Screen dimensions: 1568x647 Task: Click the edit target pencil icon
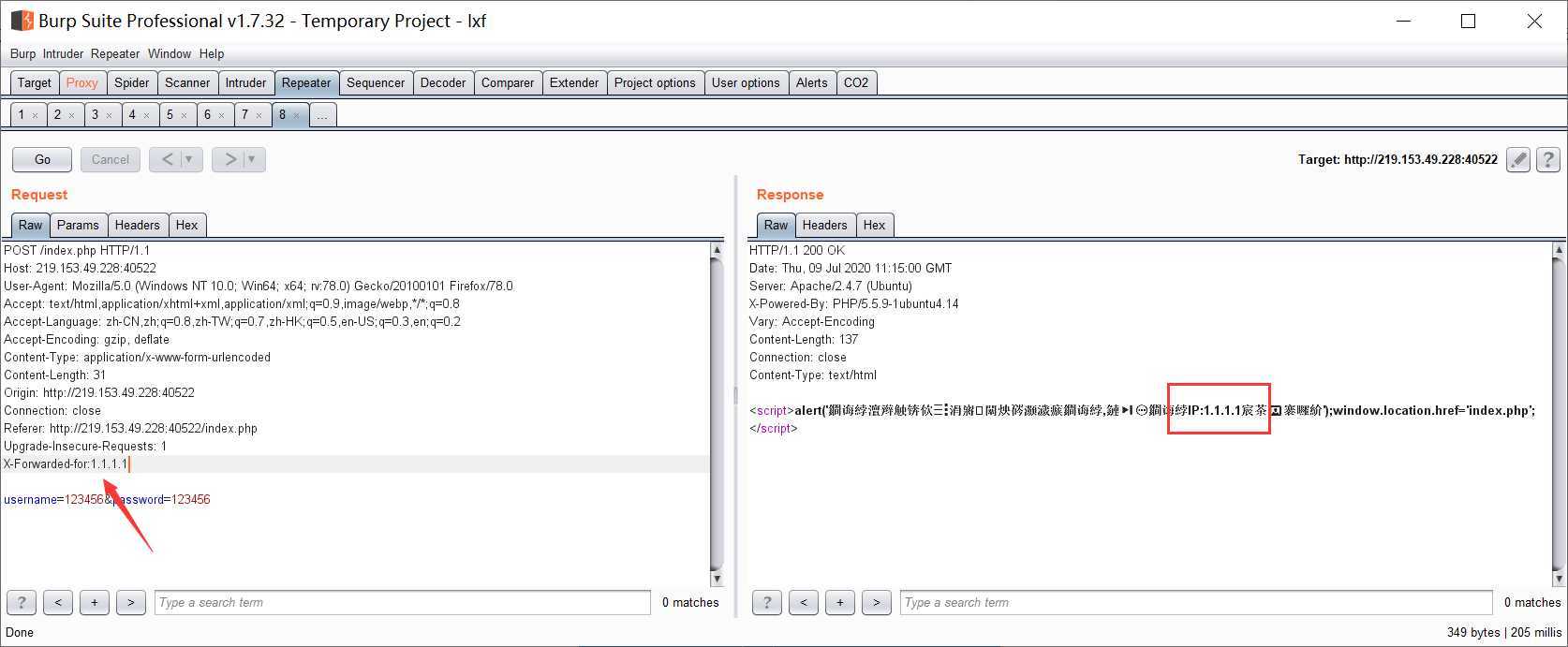coord(1518,160)
